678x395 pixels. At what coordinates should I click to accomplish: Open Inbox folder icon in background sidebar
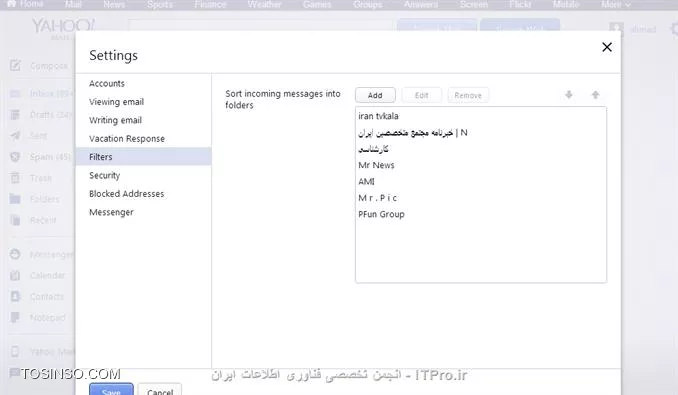[15, 93]
